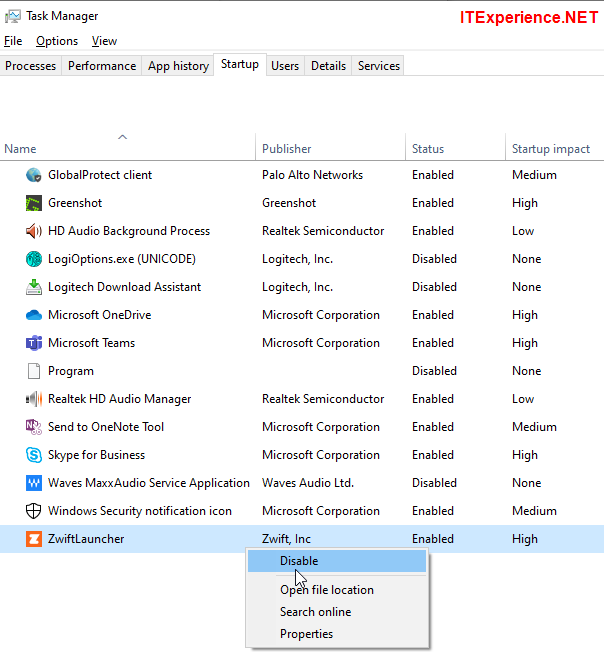Screen dimensions: 604x652
Task: Switch to the Performance tab
Action: pos(102,66)
